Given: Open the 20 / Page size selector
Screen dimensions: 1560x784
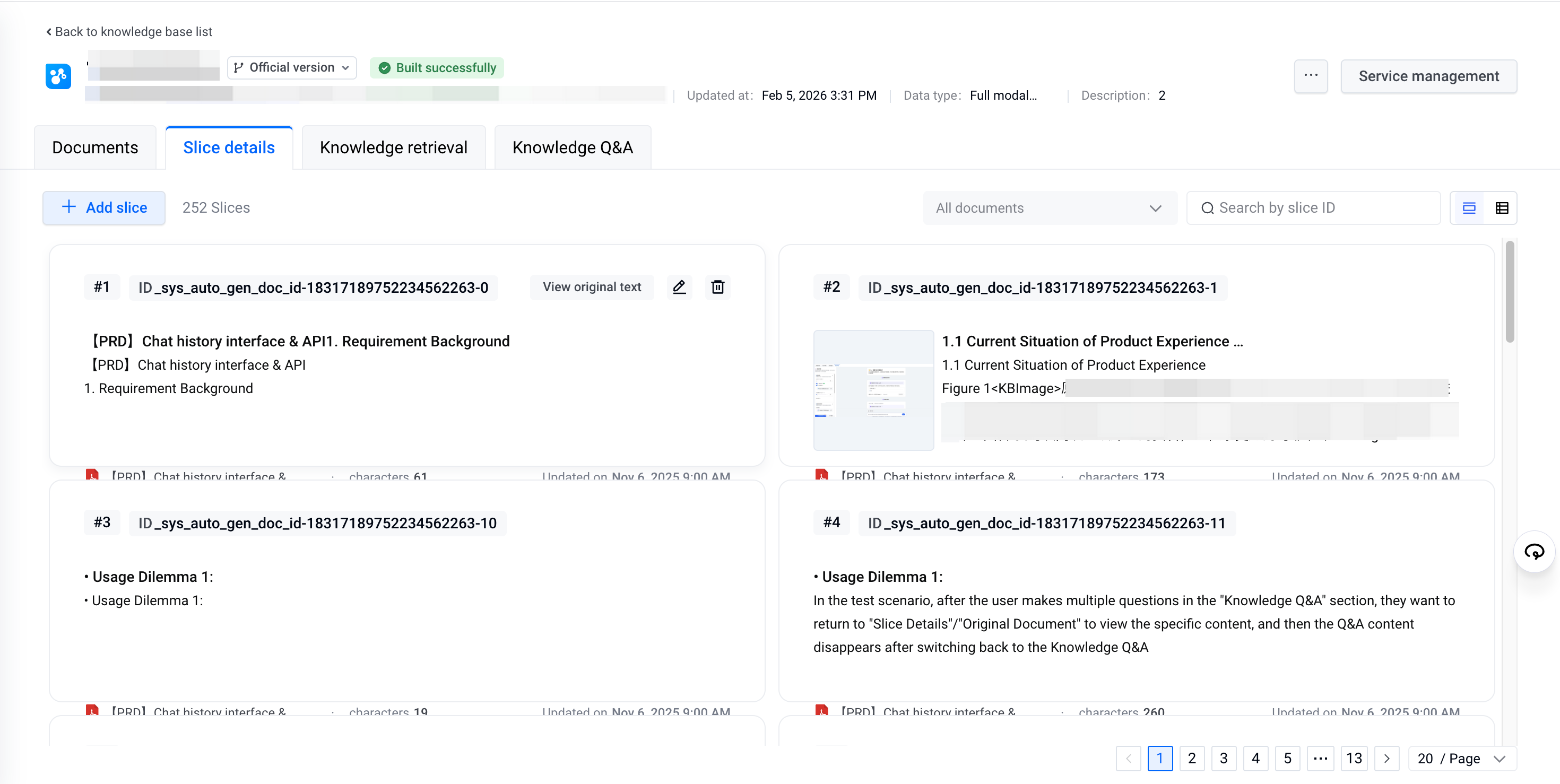Looking at the screenshot, I should [1462, 759].
